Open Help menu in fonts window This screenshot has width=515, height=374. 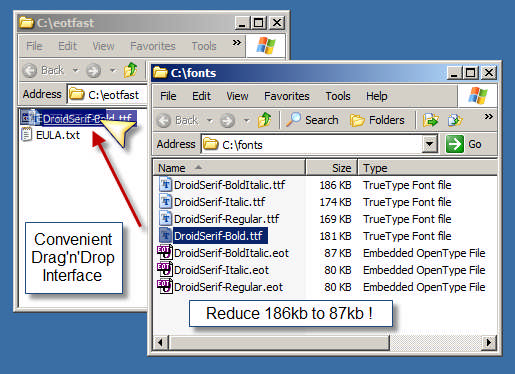point(377,96)
